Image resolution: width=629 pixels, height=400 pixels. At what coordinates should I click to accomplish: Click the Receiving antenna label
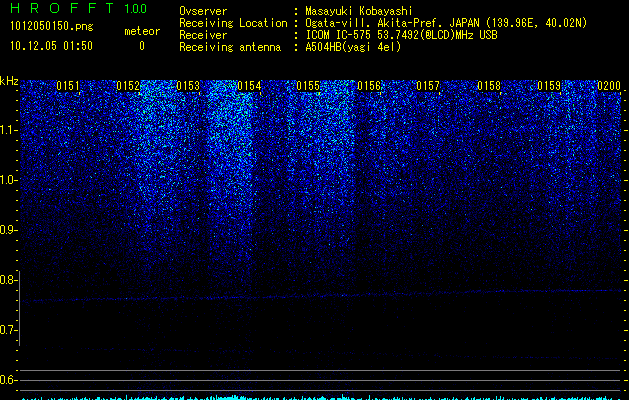[x=230, y=47]
